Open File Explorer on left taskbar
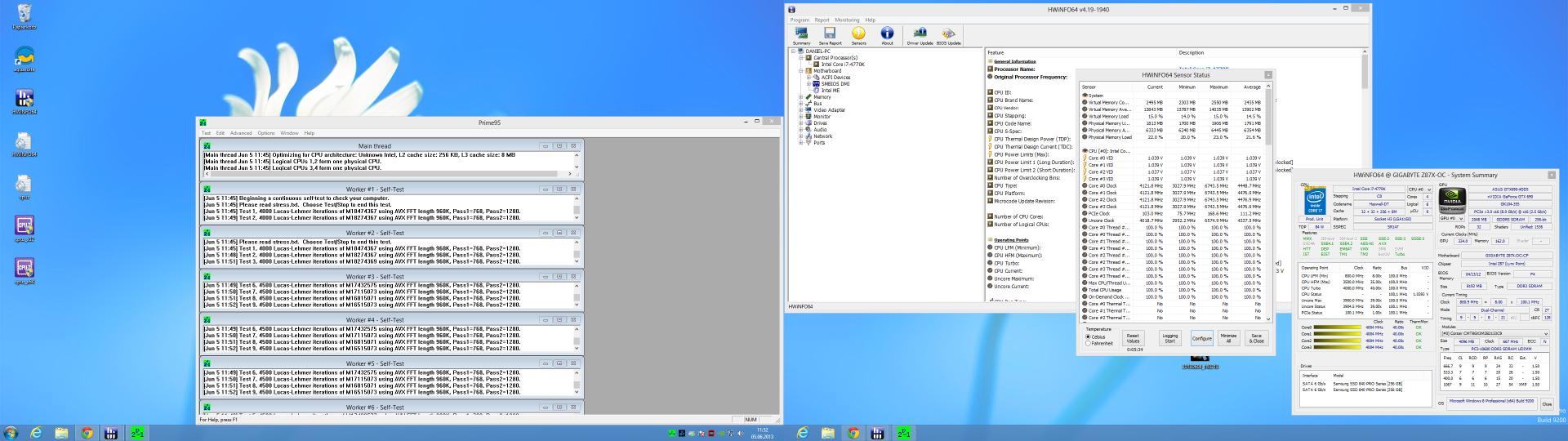This screenshot has width=1568, height=441. (62, 433)
